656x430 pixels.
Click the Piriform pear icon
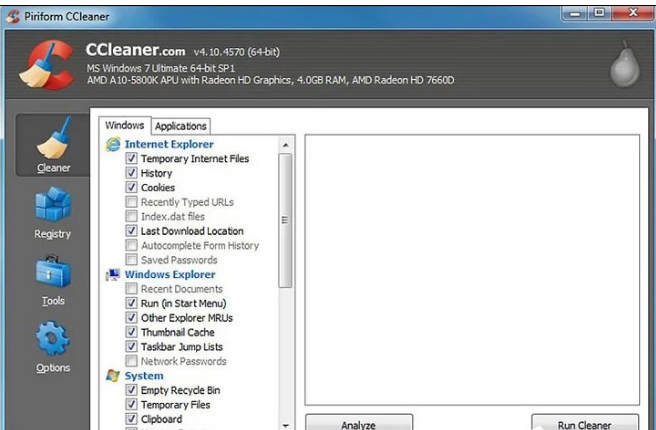click(625, 65)
